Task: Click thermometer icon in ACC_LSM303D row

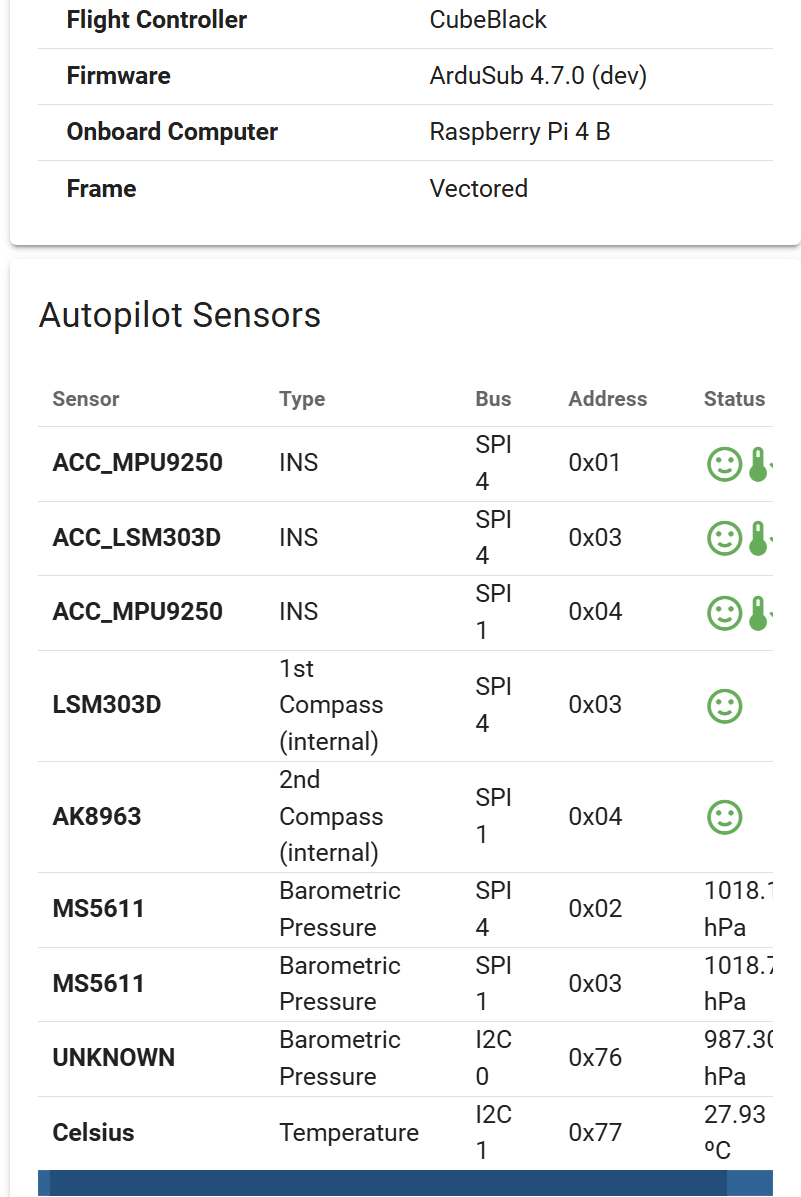Action: pos(757,538)
